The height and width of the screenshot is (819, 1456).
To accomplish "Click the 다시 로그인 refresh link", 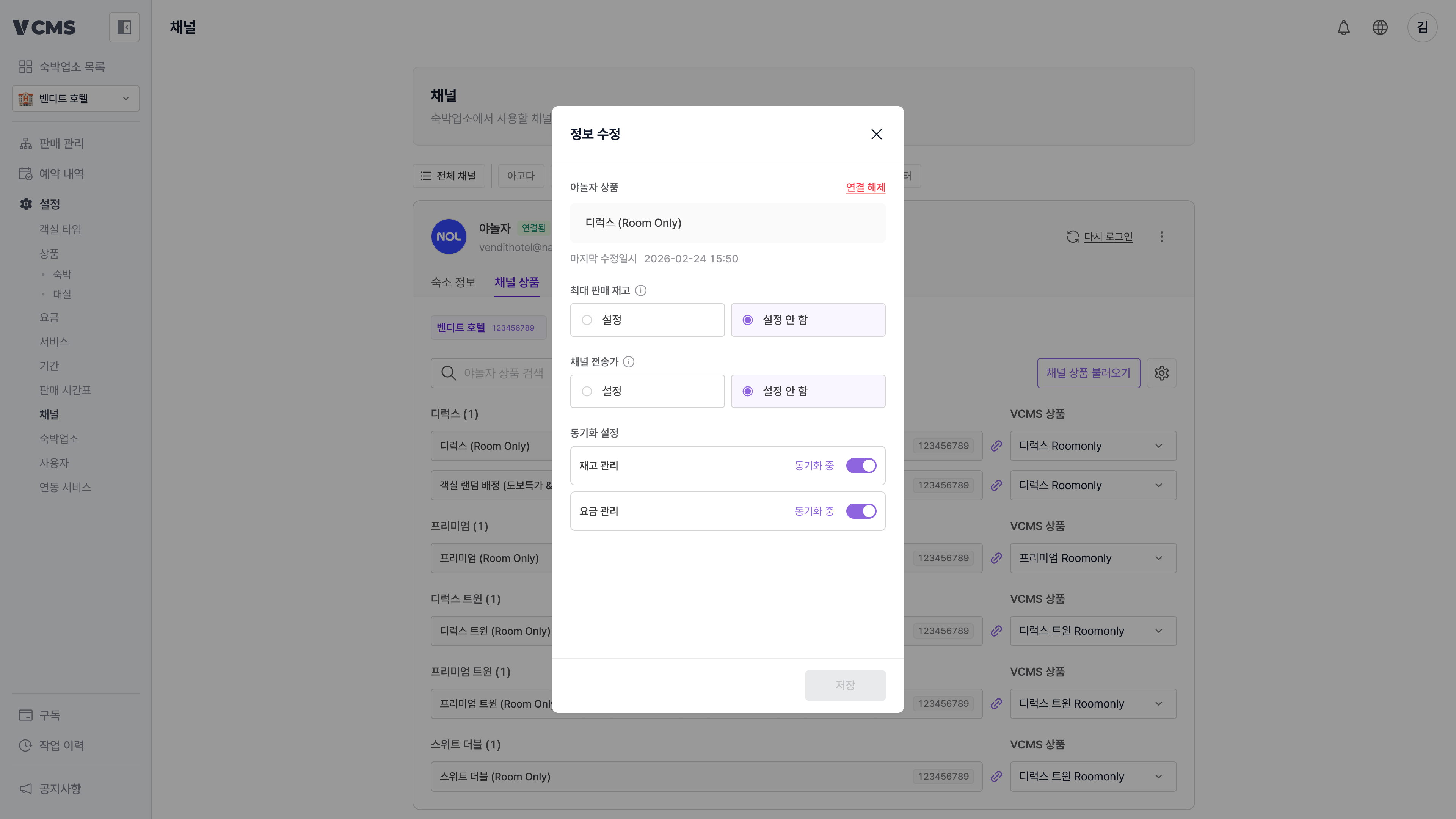I will click(1099, 236).
